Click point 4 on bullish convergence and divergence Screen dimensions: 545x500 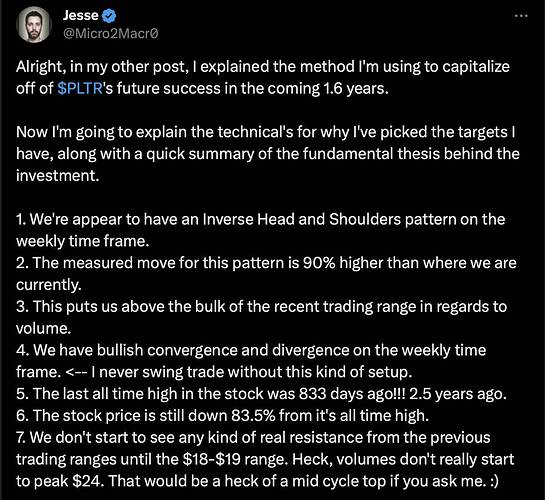click(x=251, y=361)
